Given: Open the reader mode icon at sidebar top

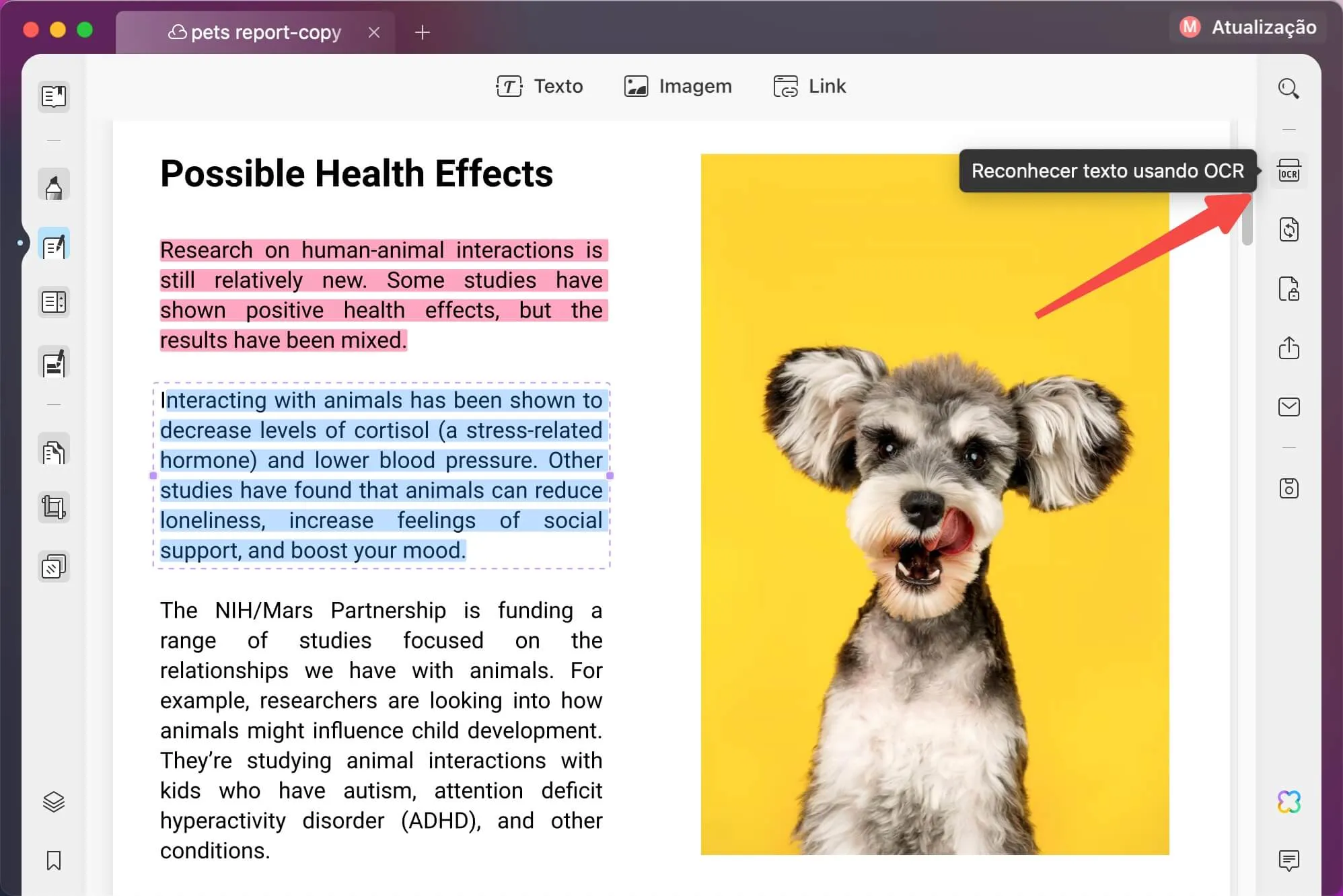Looking at the screenshot, I should [x=53, y=96].
